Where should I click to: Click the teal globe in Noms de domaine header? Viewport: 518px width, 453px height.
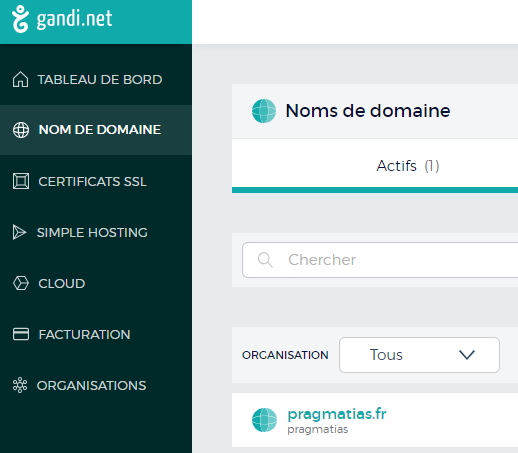click(264, 111)
